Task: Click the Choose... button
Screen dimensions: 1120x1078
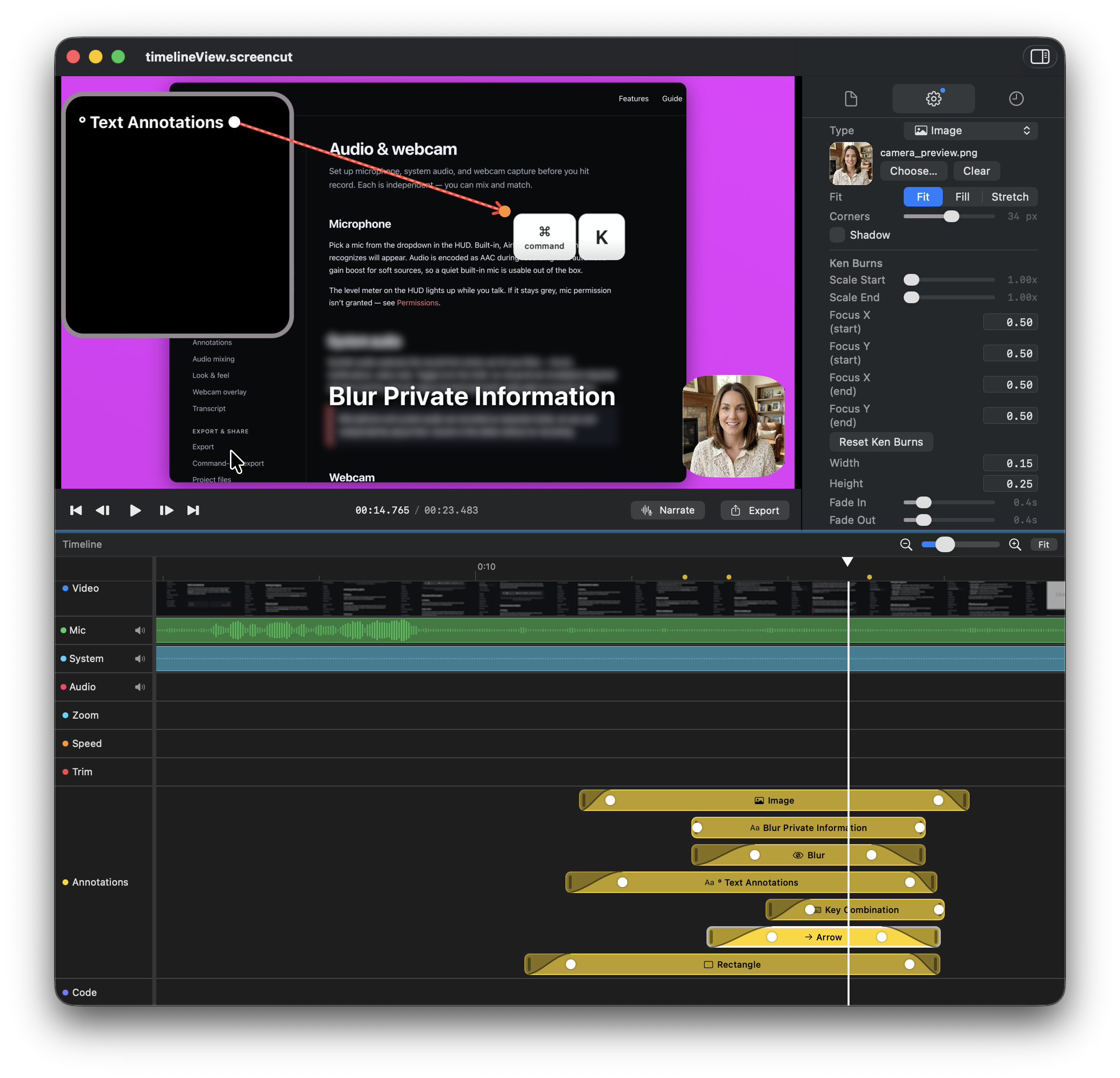Action: [913, 171]
